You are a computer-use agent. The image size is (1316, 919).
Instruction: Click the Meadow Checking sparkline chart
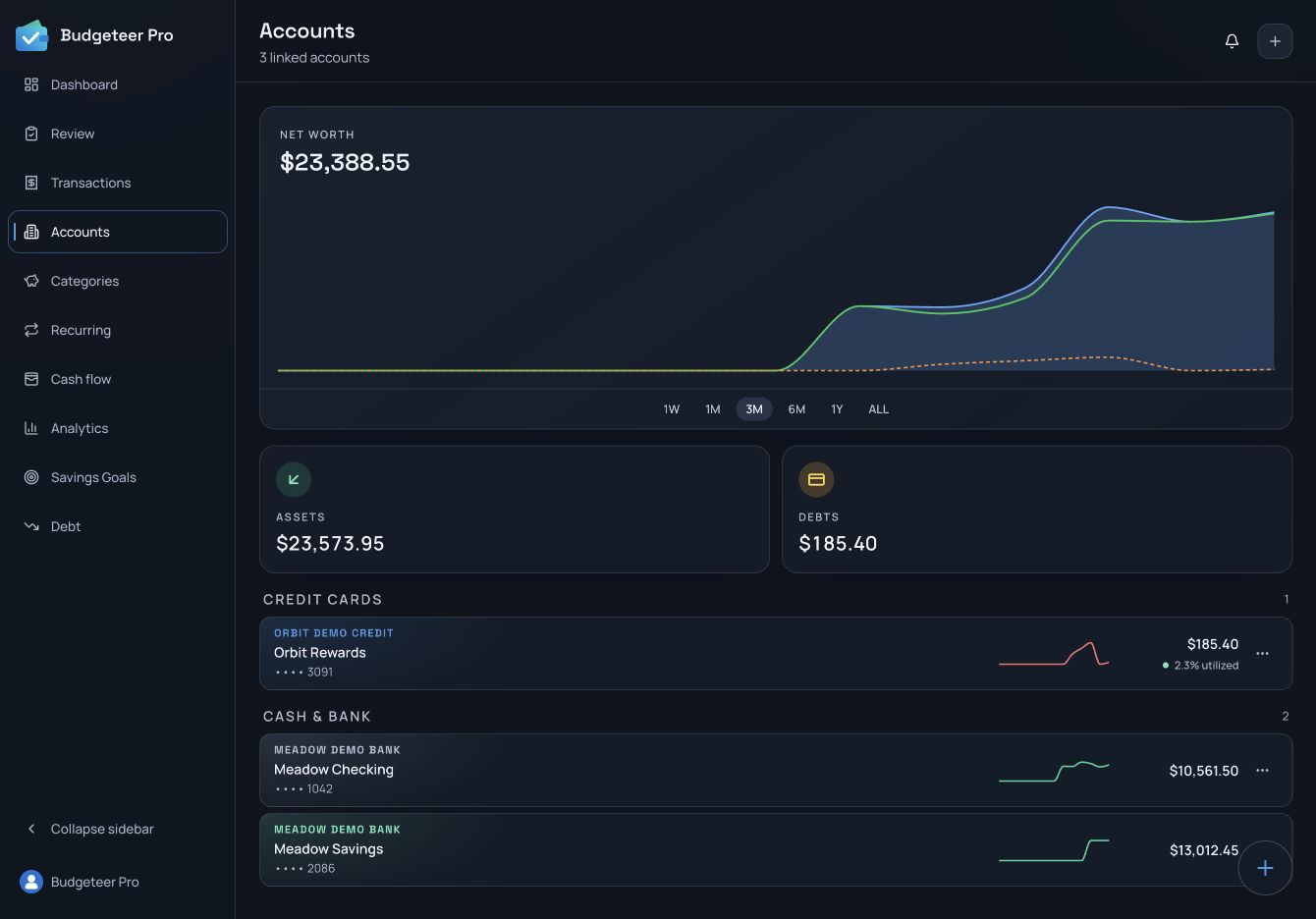click(x=1054, y=771)
